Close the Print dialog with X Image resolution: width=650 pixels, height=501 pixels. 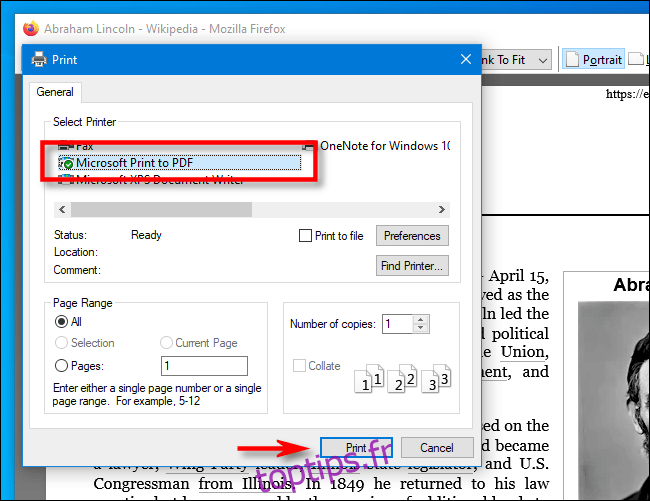(x=465, y=59)
